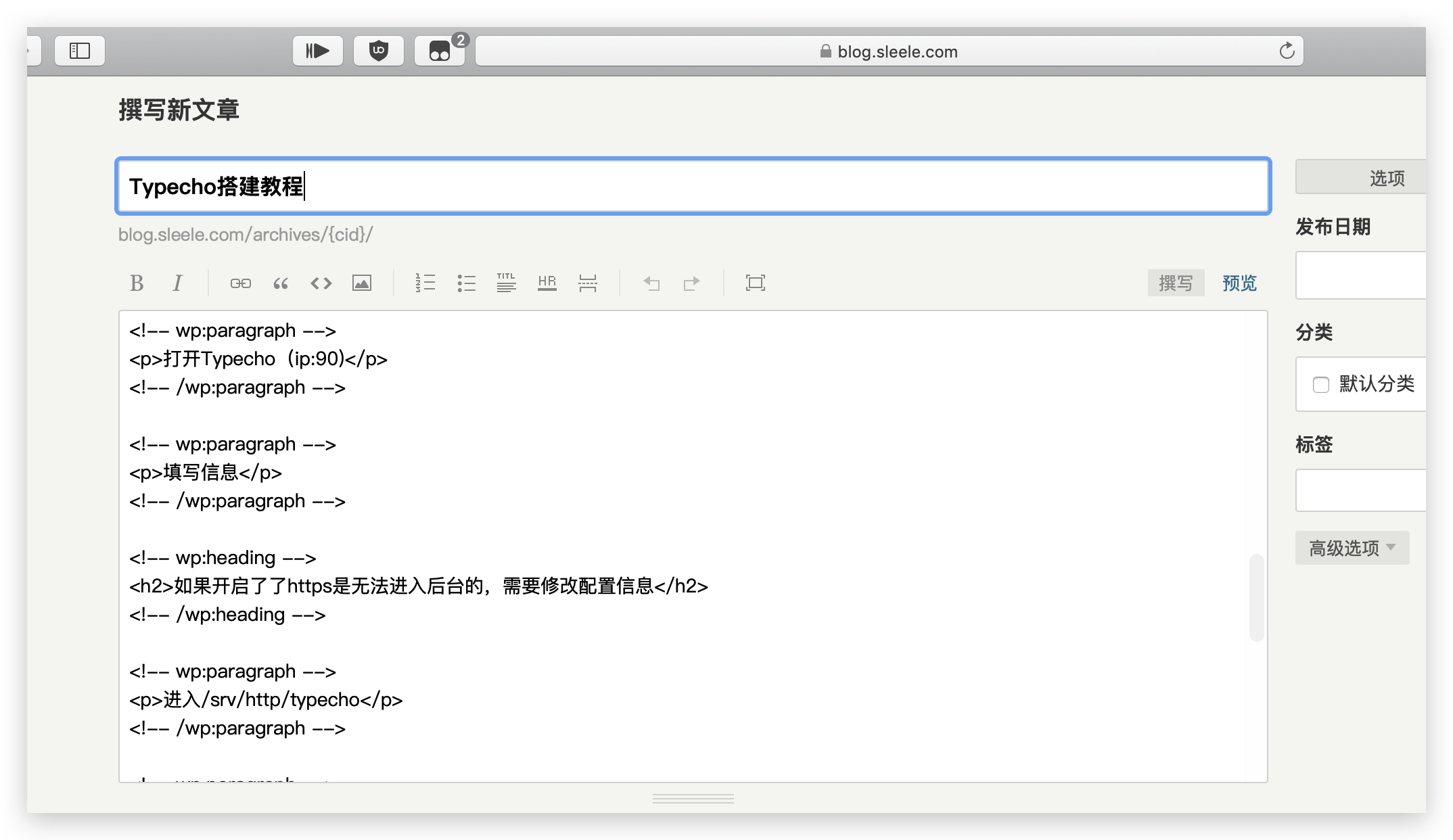1453x840 pixels.
Task: Click the fast-forward playback extension icon
Action: 317,51
